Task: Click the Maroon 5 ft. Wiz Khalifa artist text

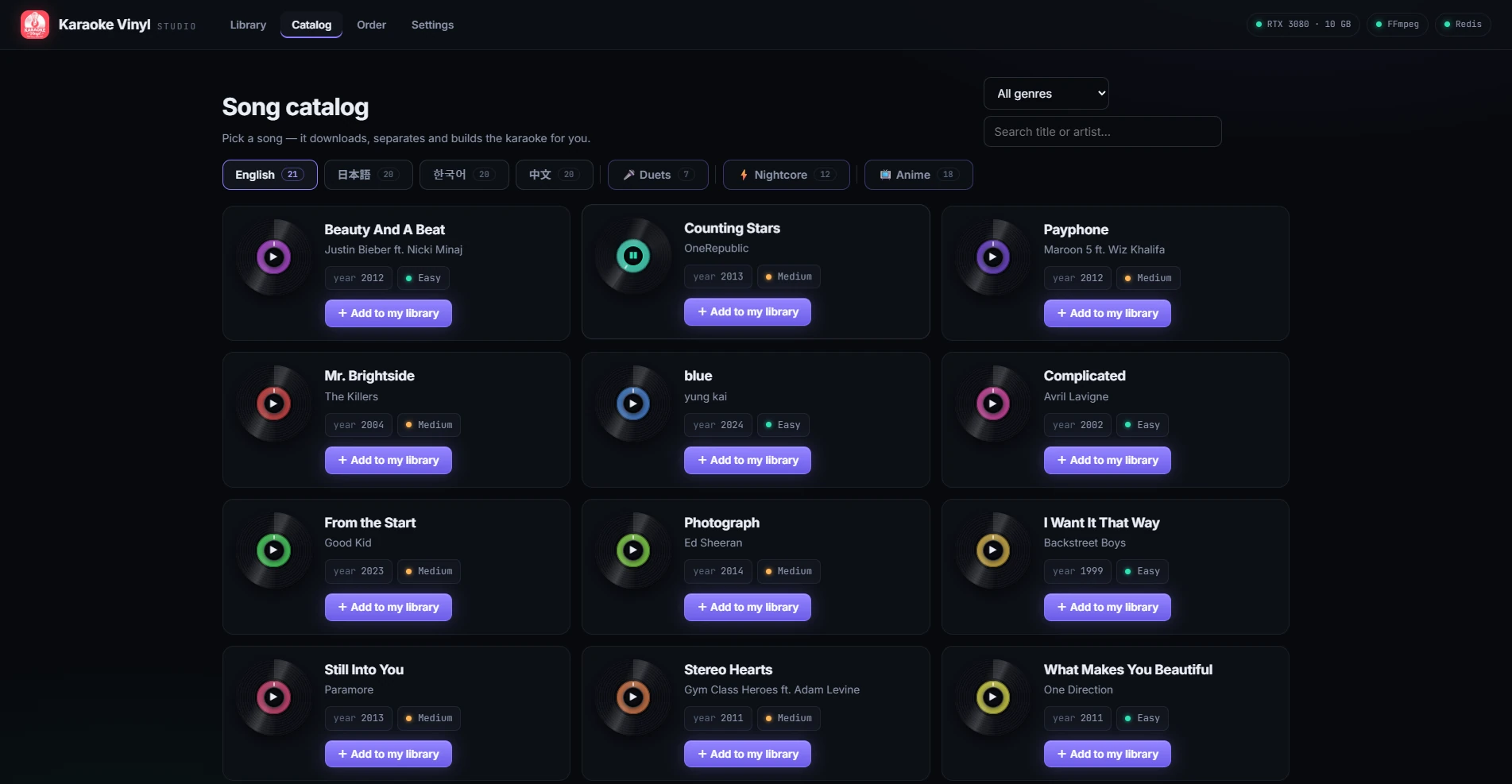Action: click(1104, 249)
